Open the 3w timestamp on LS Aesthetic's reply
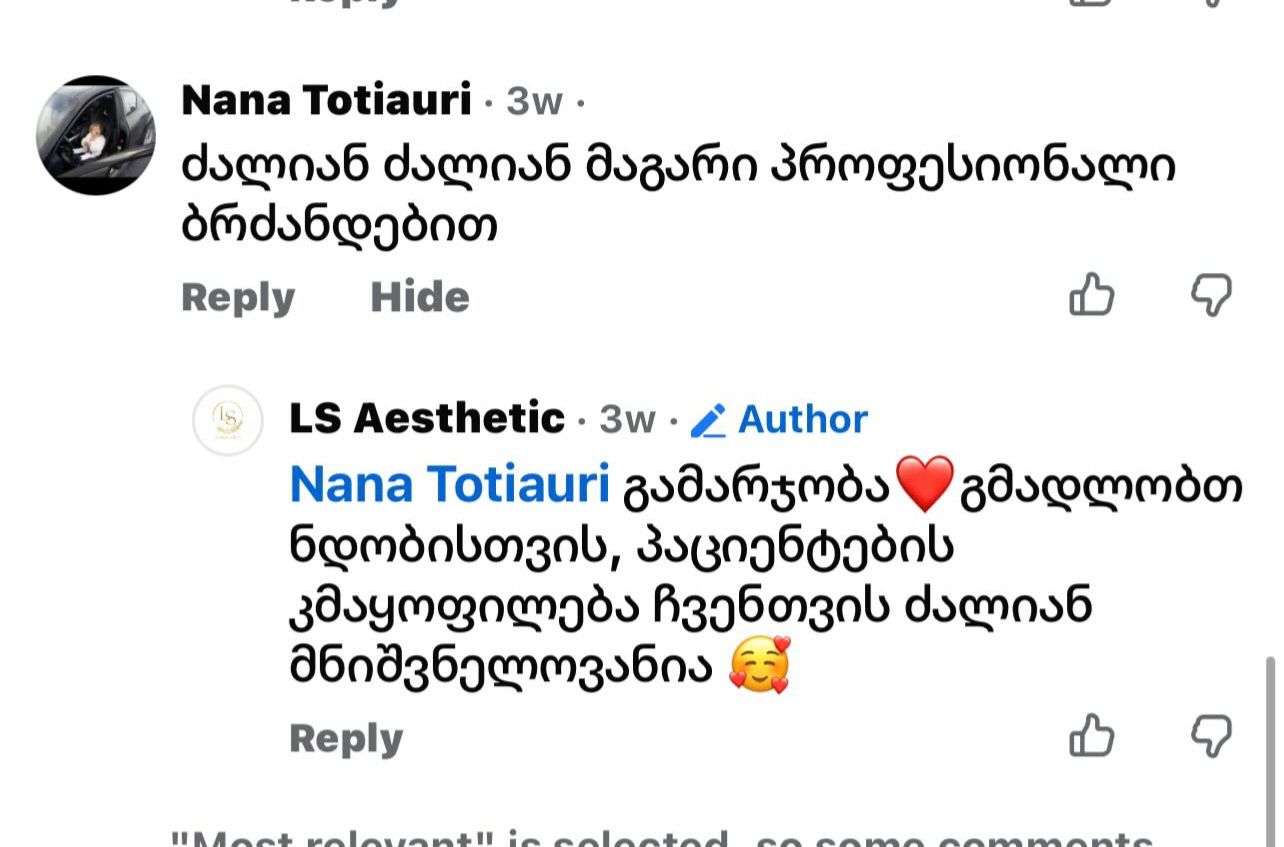Image resolution: width=1284 pixels, height=847 pixels. coord(627,420)
